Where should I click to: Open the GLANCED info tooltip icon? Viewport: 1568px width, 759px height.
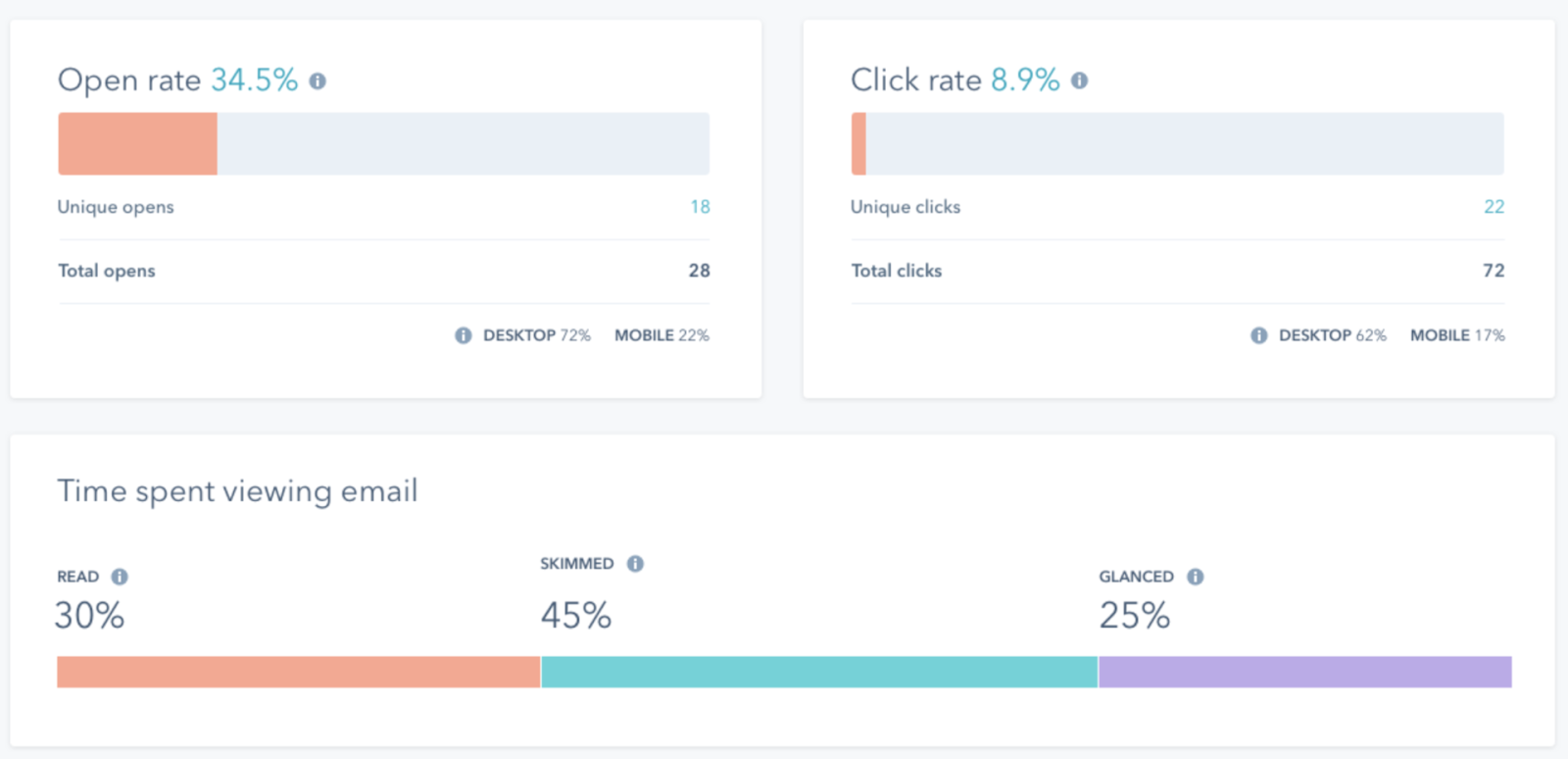[x=1196, y=577]
